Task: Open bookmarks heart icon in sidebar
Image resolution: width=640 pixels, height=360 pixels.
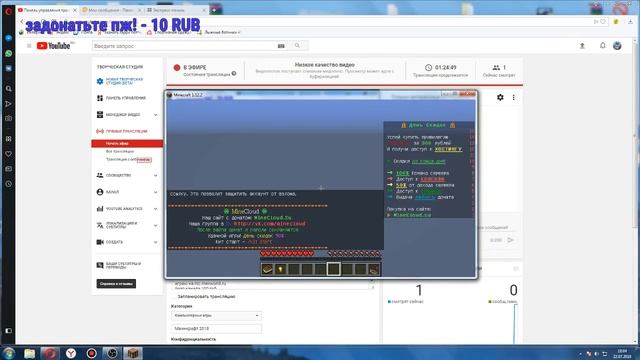Action: 8,154
